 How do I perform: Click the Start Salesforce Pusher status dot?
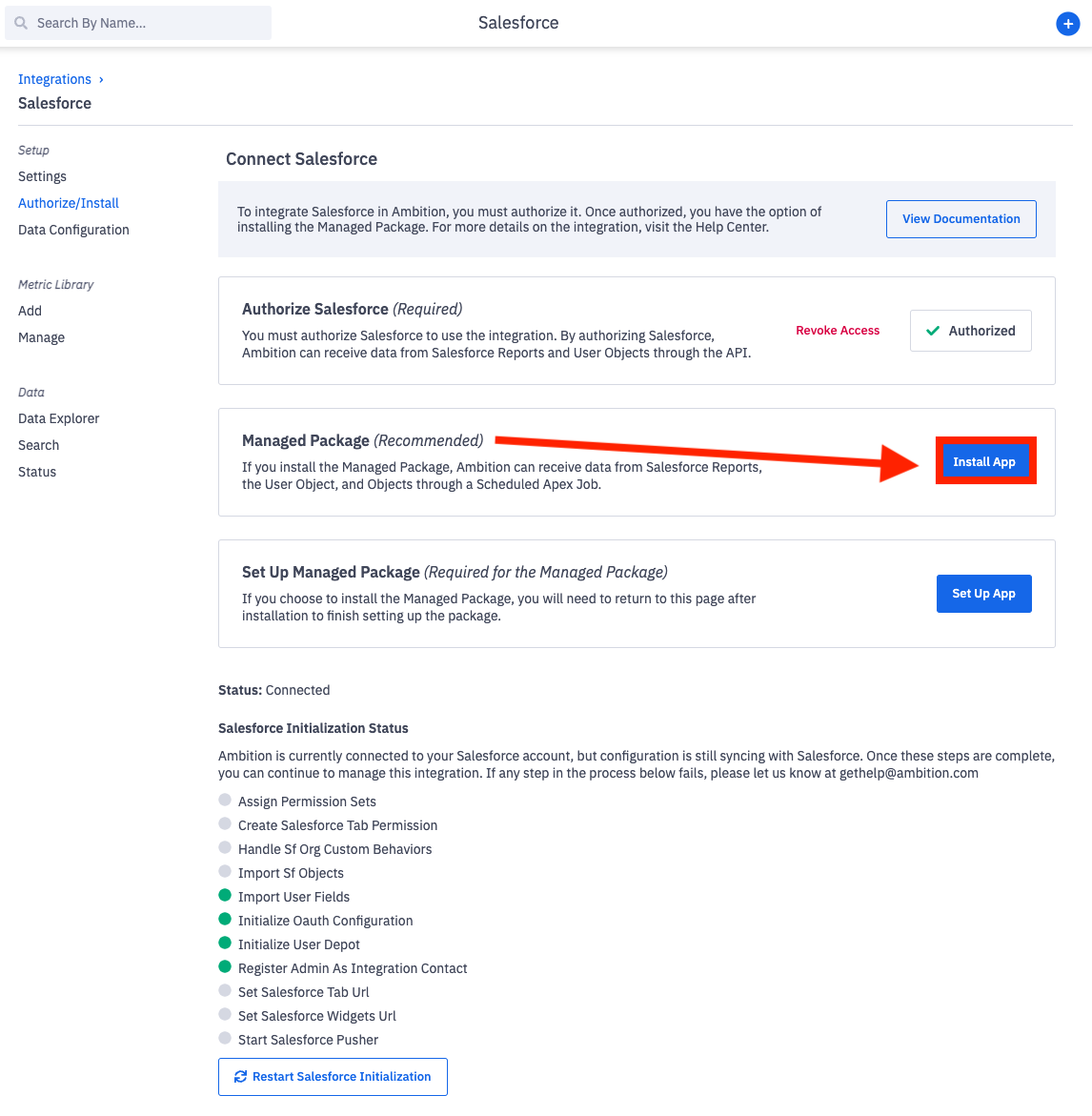(x=225, y=1039)
